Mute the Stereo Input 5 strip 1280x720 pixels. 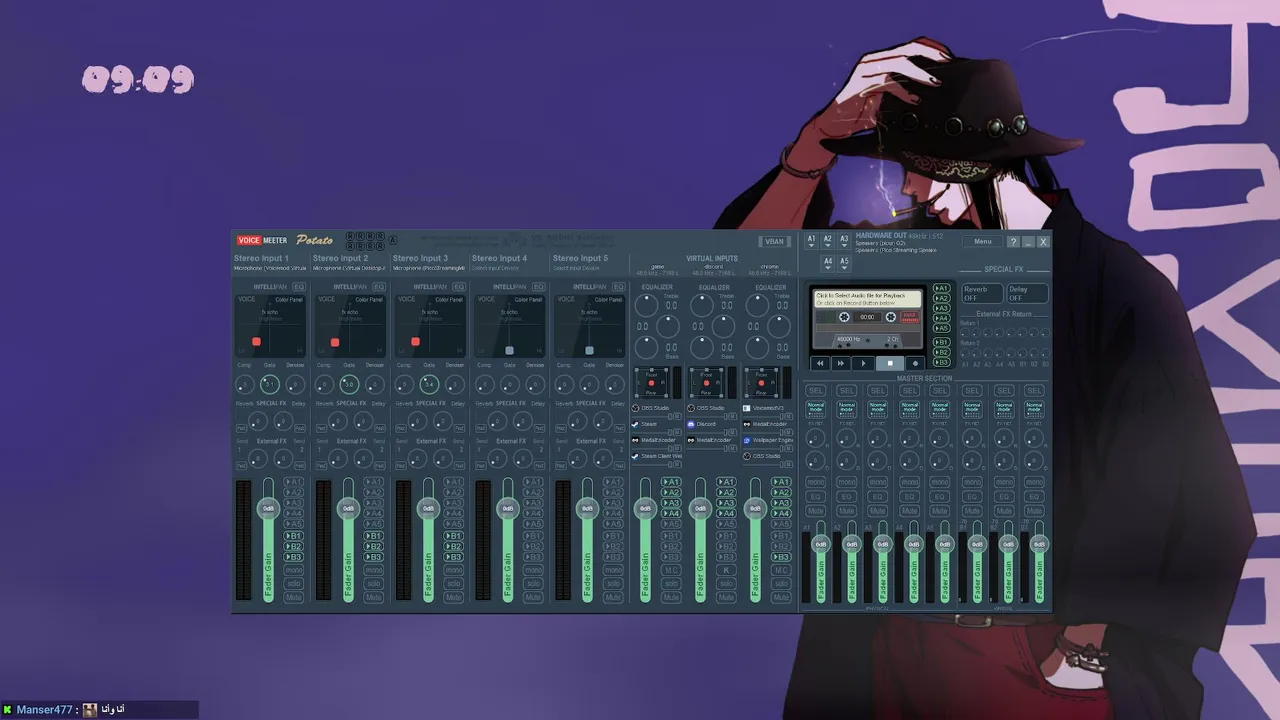pos(613,597)
